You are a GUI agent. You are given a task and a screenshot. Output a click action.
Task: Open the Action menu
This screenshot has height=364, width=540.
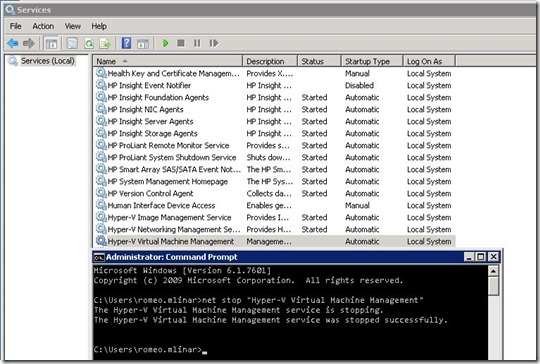[x=43, y=26]
